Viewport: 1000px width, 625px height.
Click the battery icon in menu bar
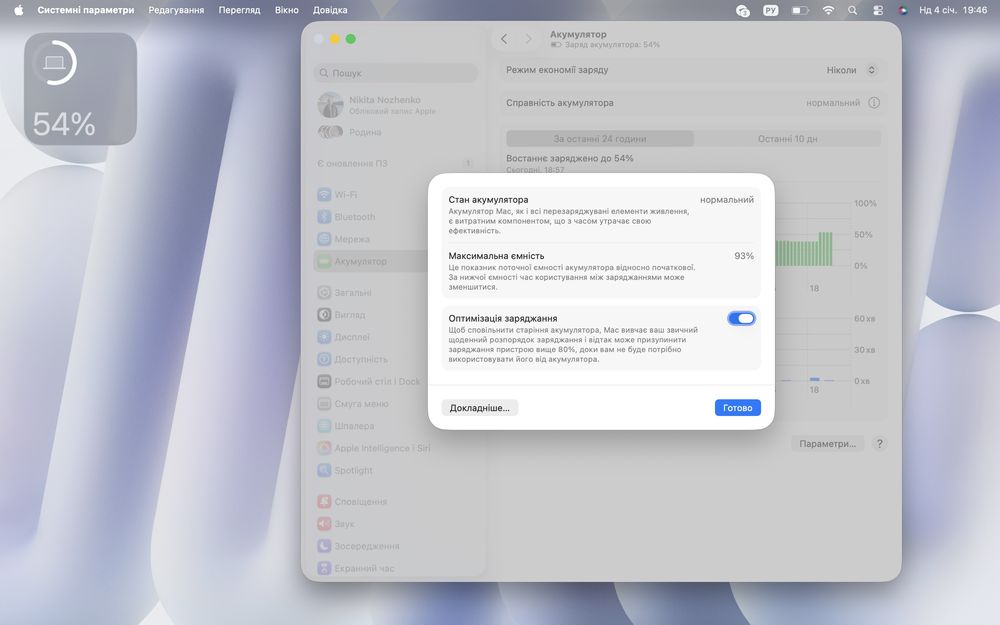click(800, 10)
